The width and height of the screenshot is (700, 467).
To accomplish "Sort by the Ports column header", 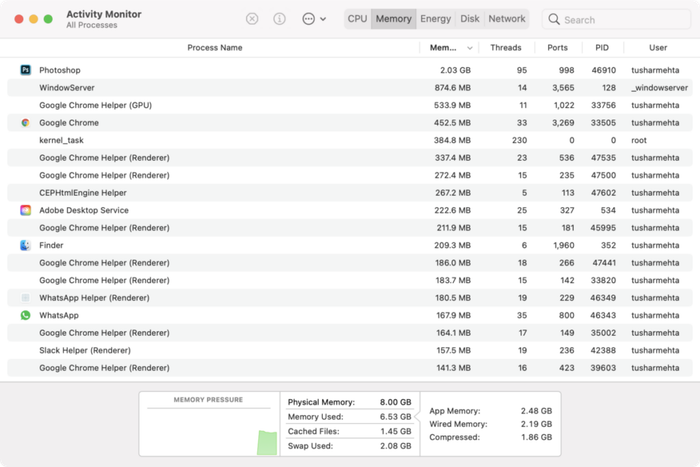I will coord(557,47).
